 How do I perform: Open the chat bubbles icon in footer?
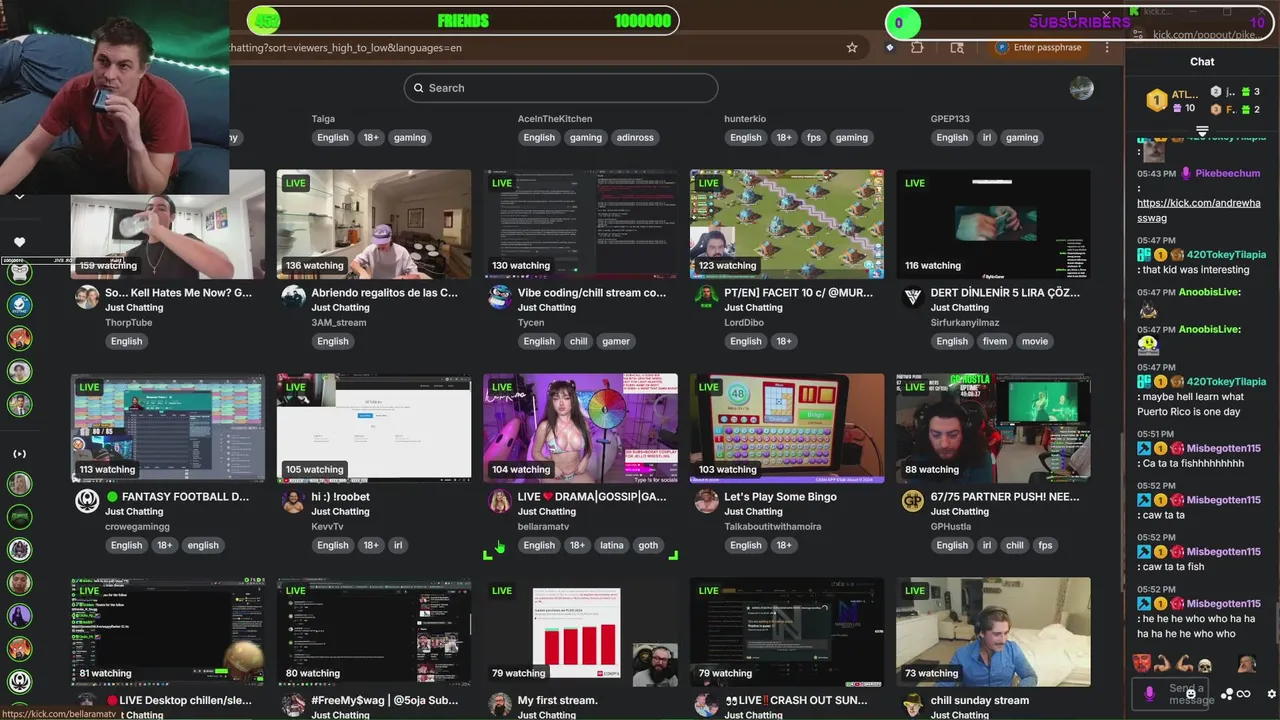[1227, 694]
